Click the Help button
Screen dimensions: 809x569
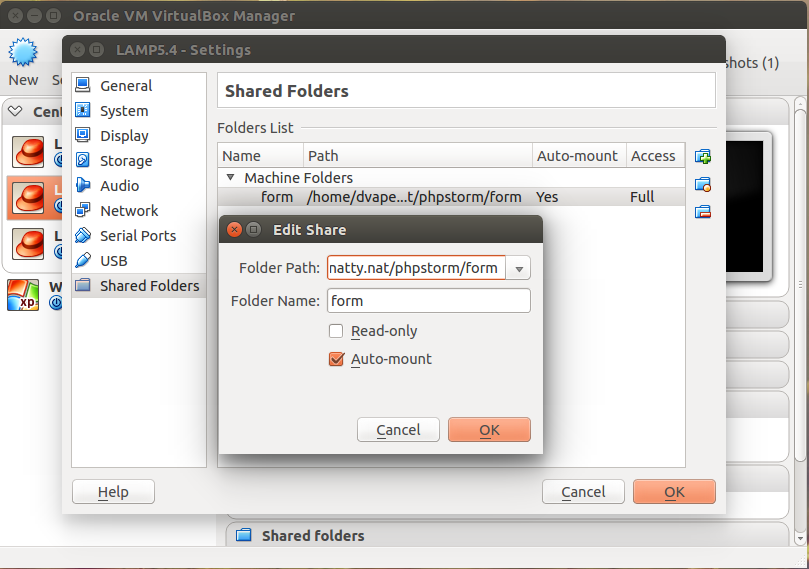[113, 492]
